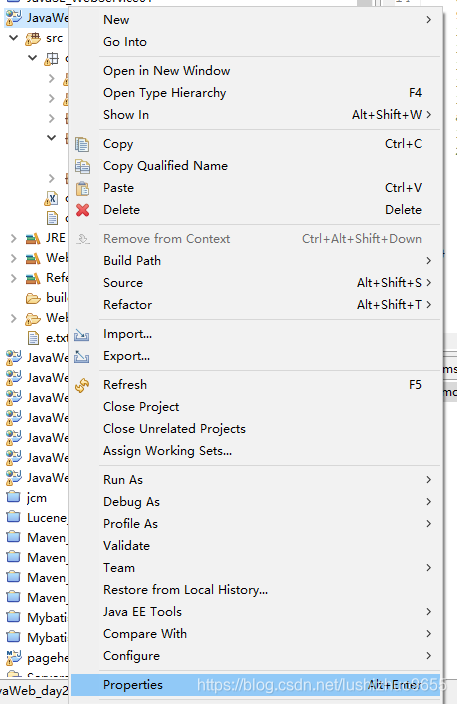This screenshot has width=457, height=704.
Task: Expand the Compare With submenu arrow
Action: tap(429, 634)
